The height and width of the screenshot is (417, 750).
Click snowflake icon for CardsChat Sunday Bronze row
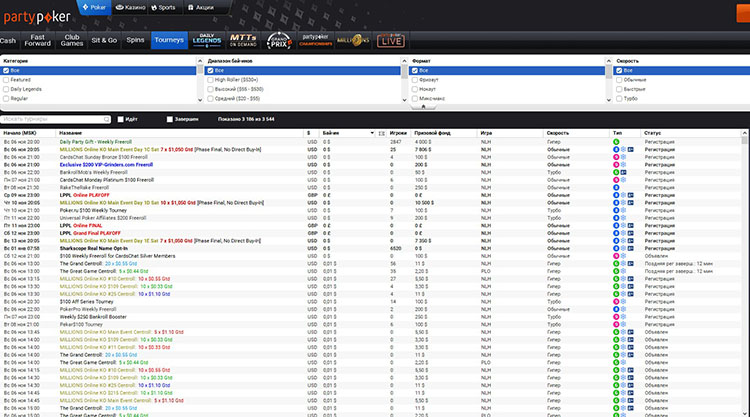[x=623, y=157]
